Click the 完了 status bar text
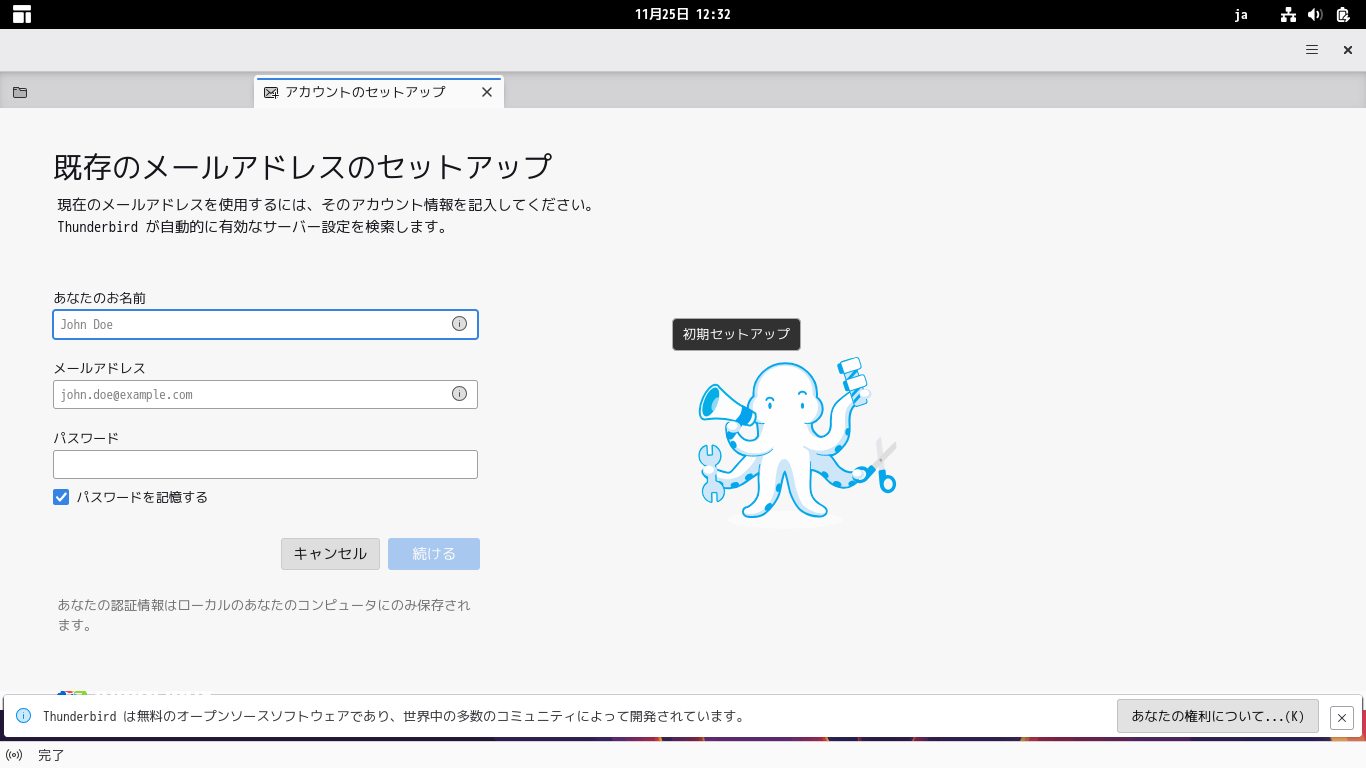The height and width of the screenshot is (768, 1366). click(51, 755)
